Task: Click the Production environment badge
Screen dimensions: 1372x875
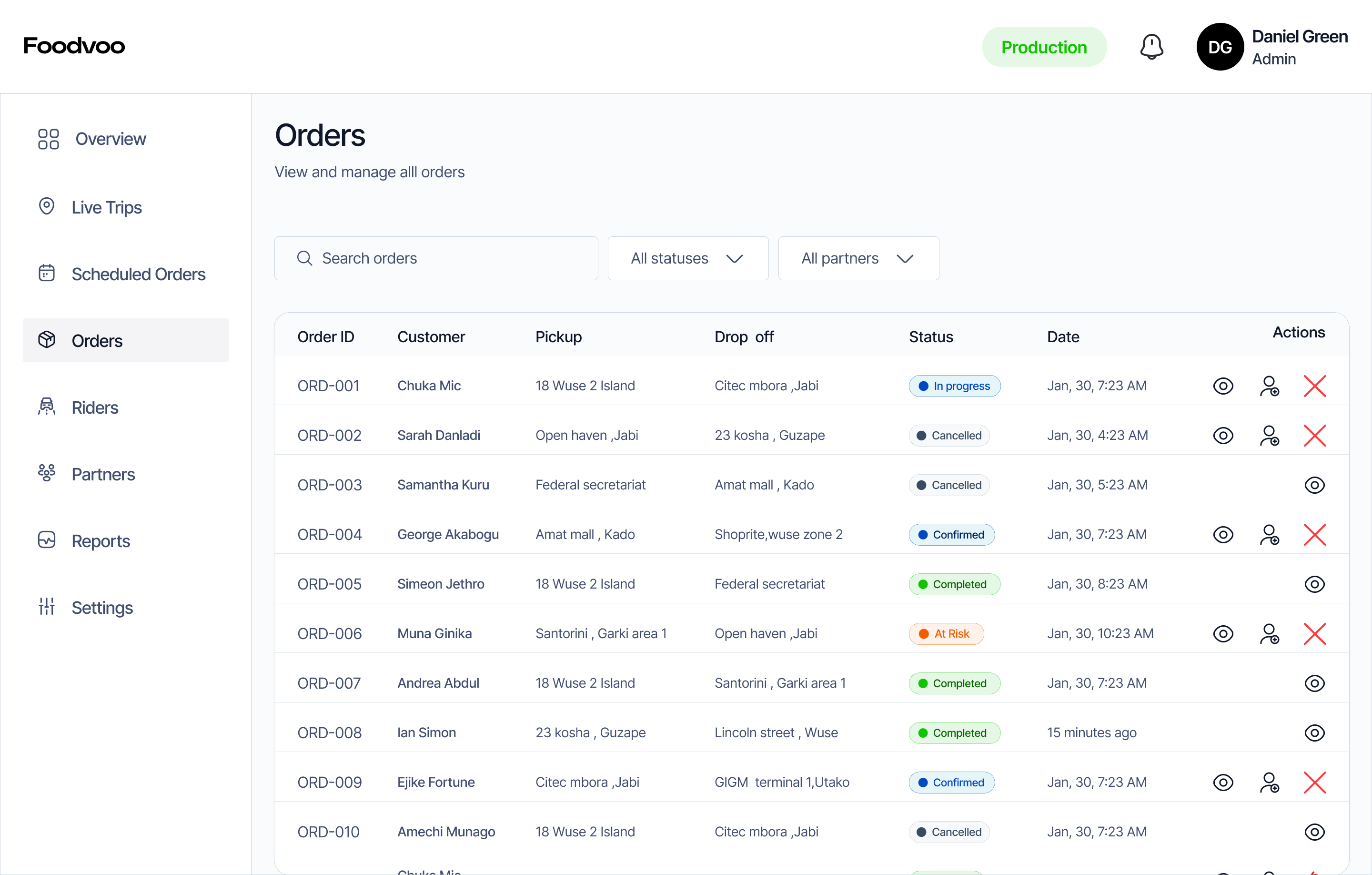Action: coord(1044,47)
